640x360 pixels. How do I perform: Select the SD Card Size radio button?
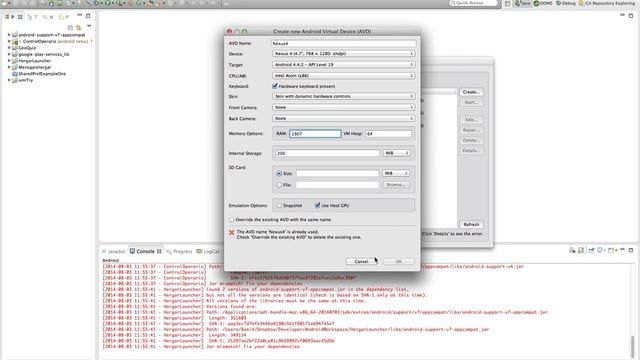(x=279, y=173)
